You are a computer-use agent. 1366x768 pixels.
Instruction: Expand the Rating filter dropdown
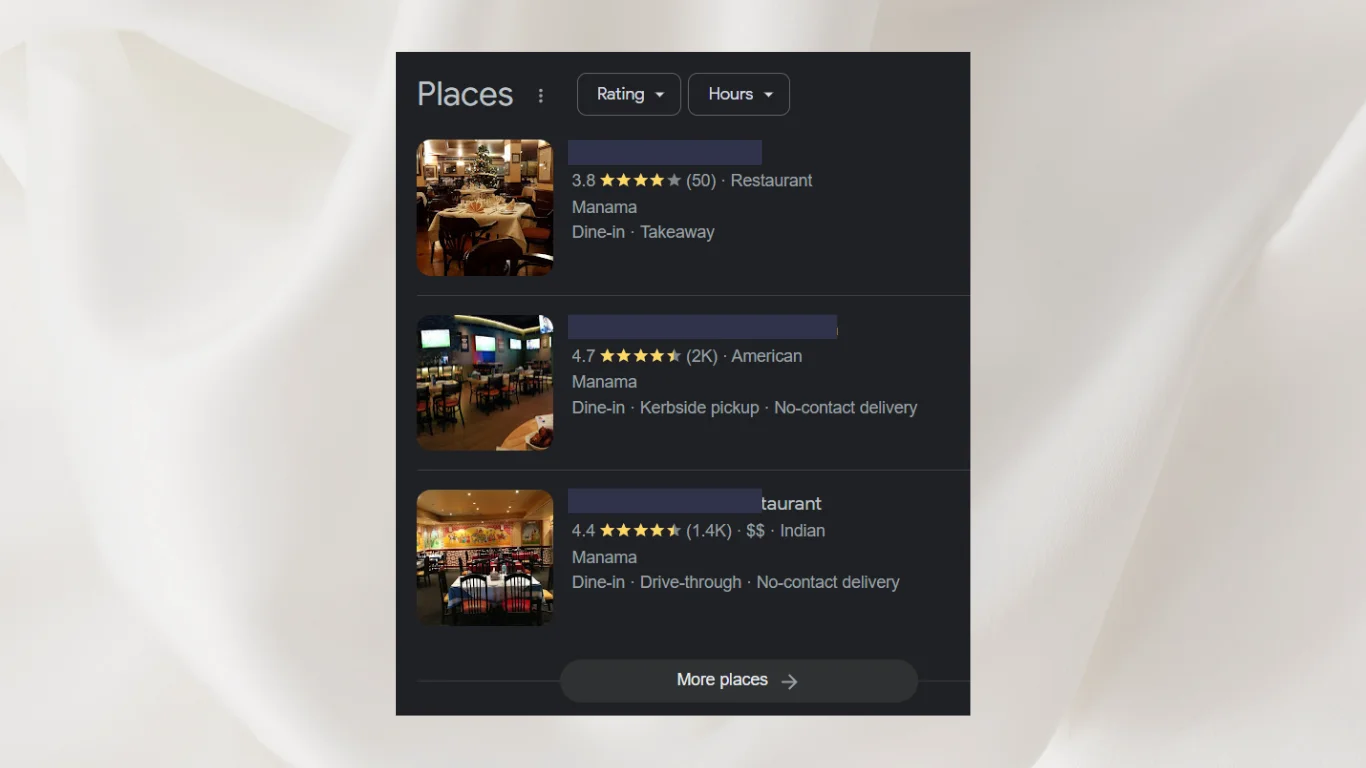pos(629,94)
